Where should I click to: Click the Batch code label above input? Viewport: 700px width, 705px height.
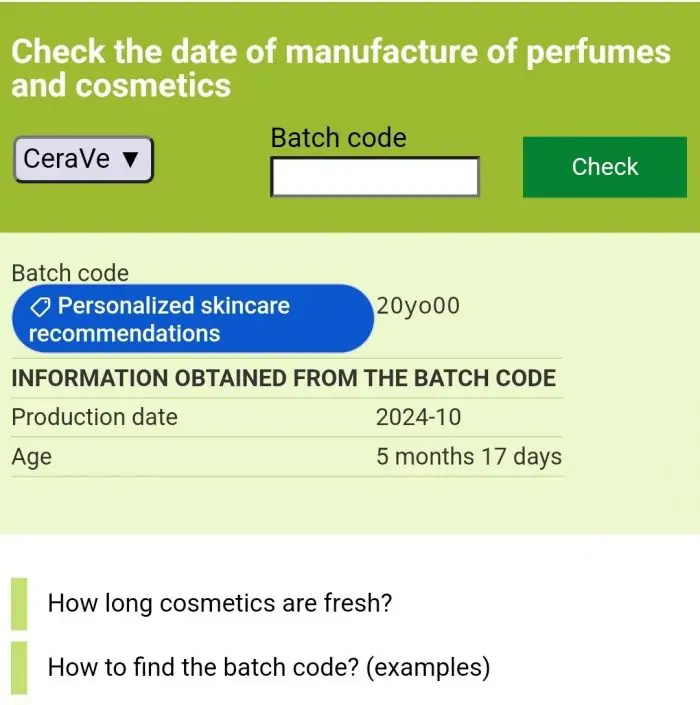coord(339,137)
